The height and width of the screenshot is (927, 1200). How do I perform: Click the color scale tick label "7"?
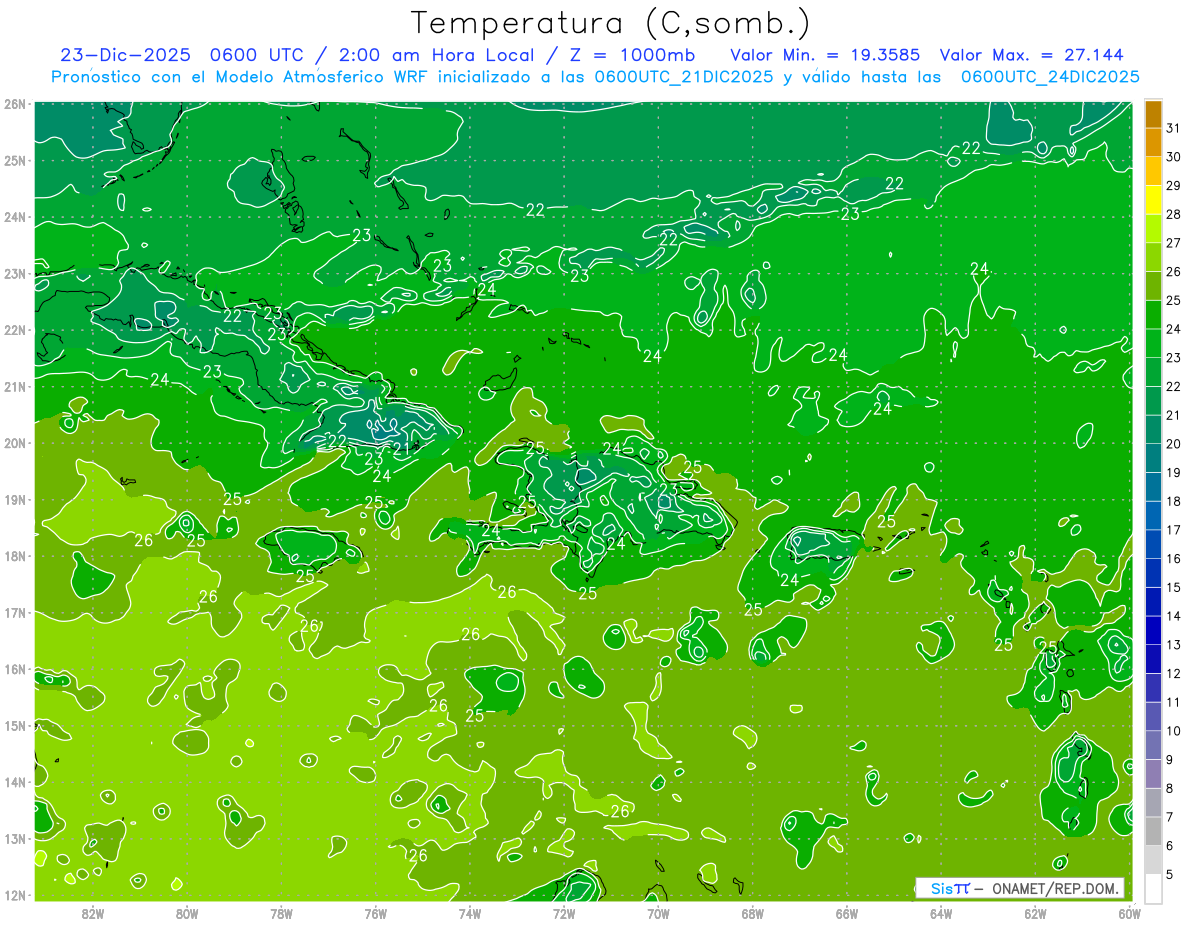point(1170,817)
